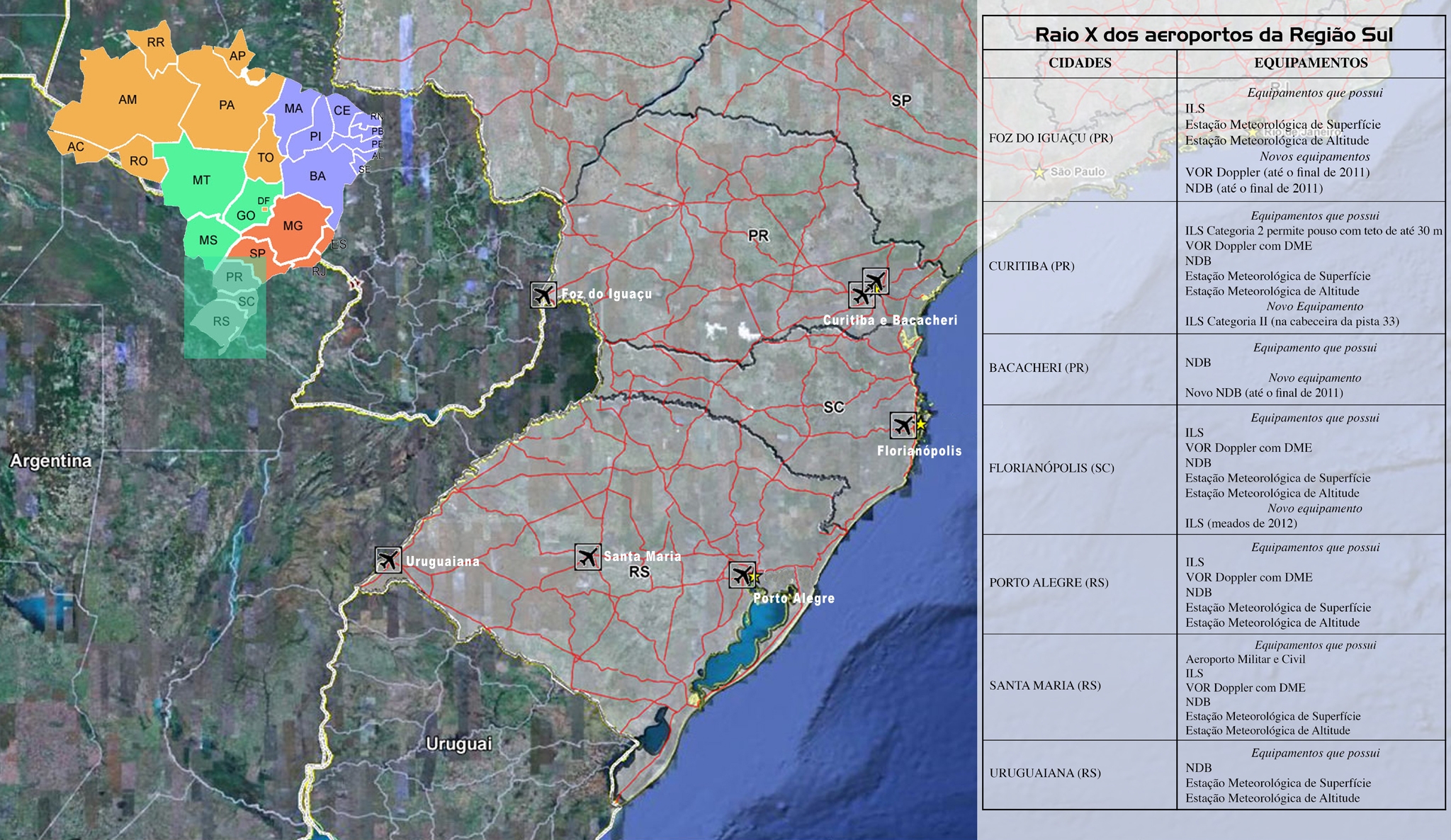This screenshot has height=840, width=1451.
Task: Click the EQUIPAMENTOS column header
Action: pos(1311,63)
